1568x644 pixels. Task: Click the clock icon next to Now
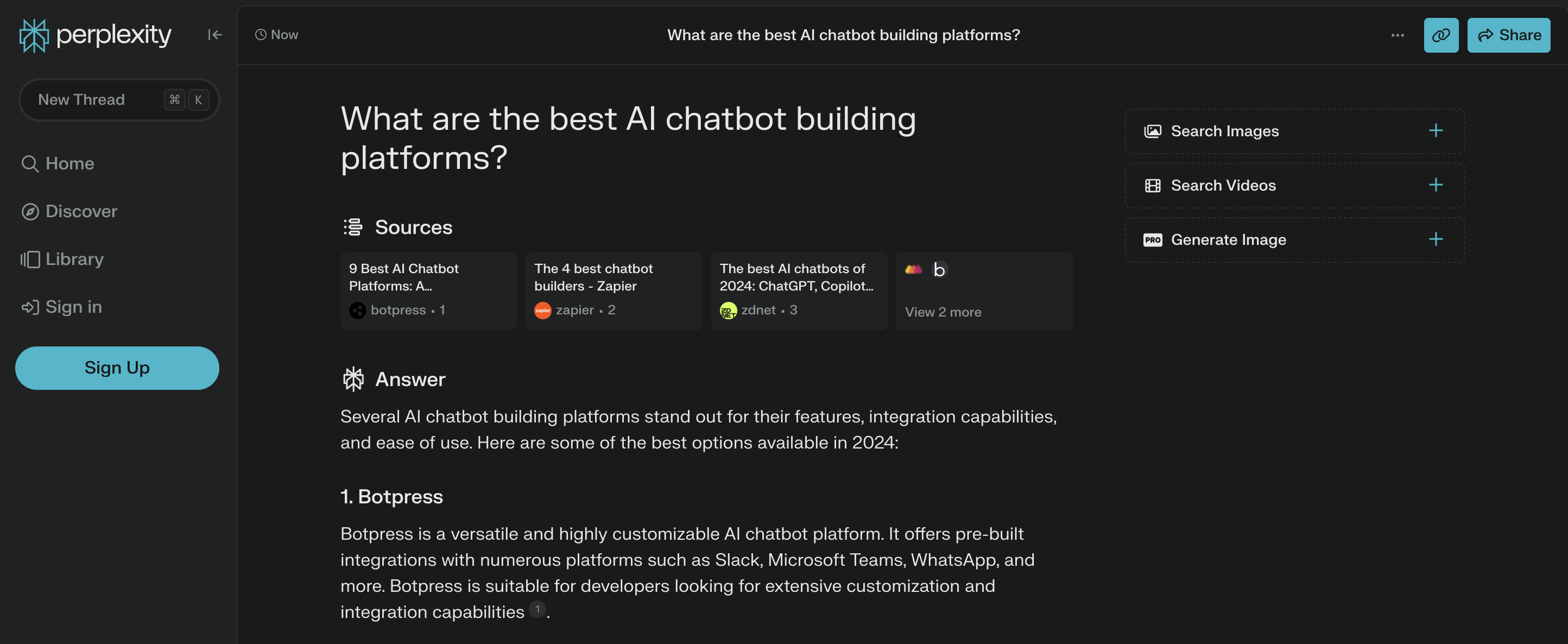coord(261,35)
